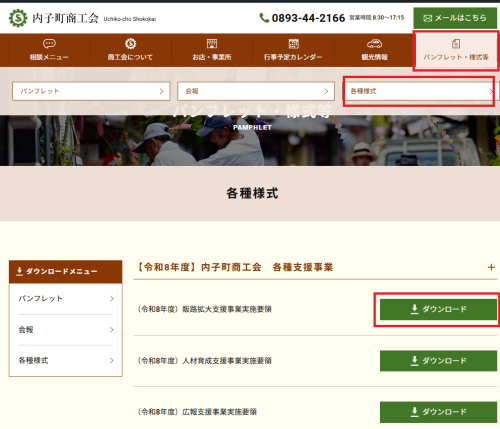Select 会報 in the ダウンロードメニュー sidebar
Image resolution: width=500 pixels, height=429 pixels.
tap(66, 330)
